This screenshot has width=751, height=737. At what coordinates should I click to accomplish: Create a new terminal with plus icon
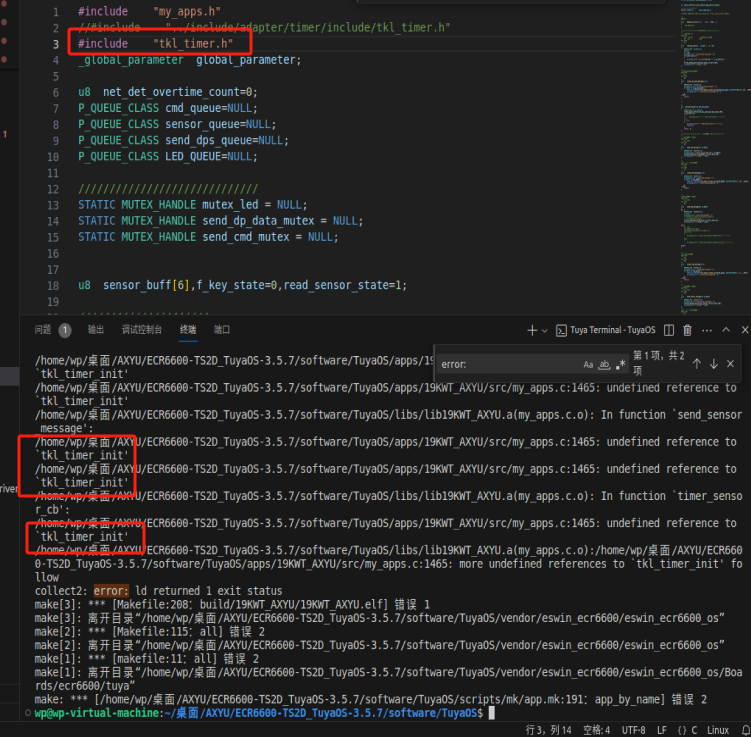click(x=532, y=330)
